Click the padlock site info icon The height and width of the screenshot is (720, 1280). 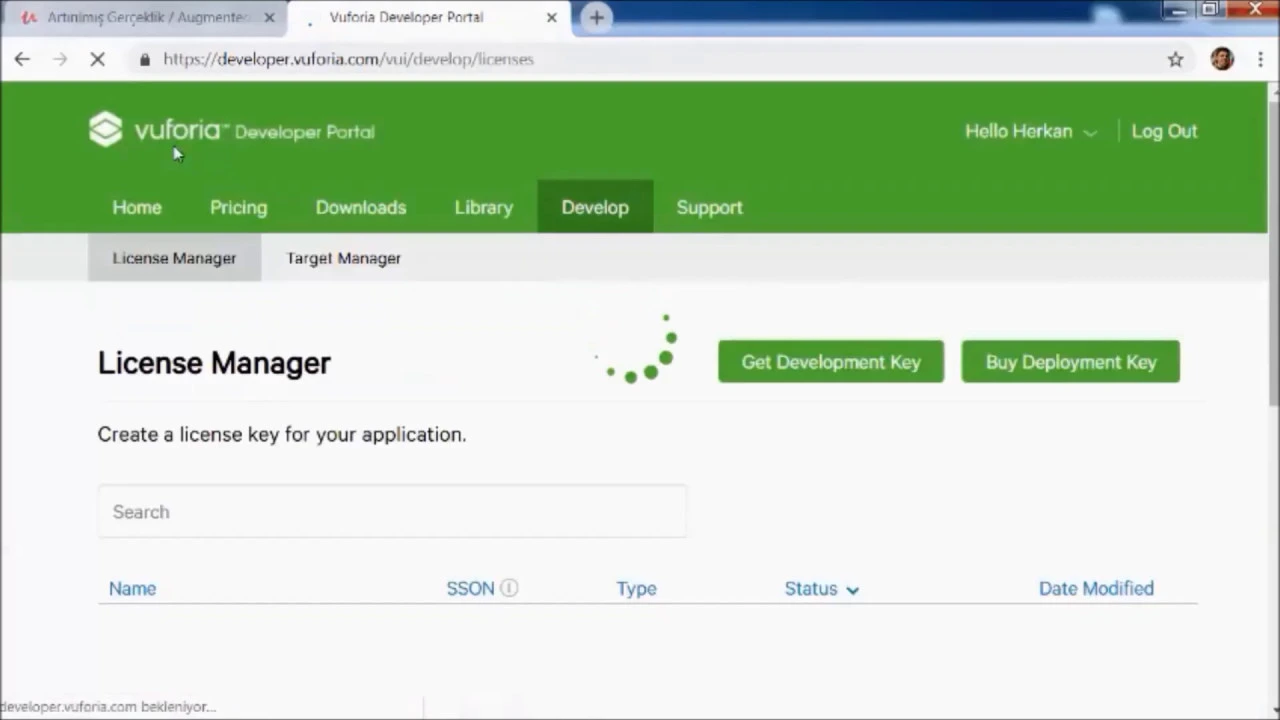145,59
